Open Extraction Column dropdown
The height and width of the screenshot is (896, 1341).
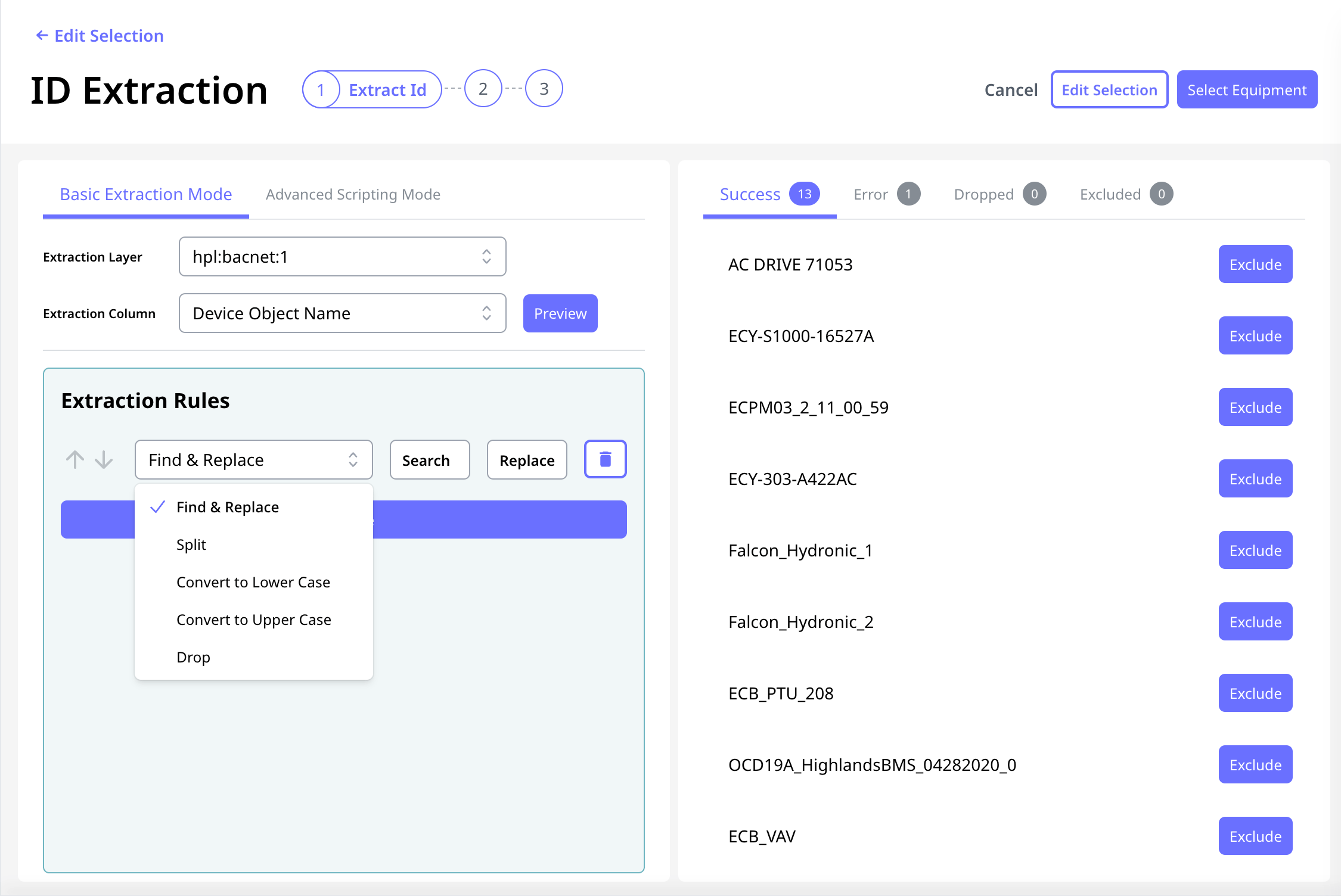coord(342,313)
